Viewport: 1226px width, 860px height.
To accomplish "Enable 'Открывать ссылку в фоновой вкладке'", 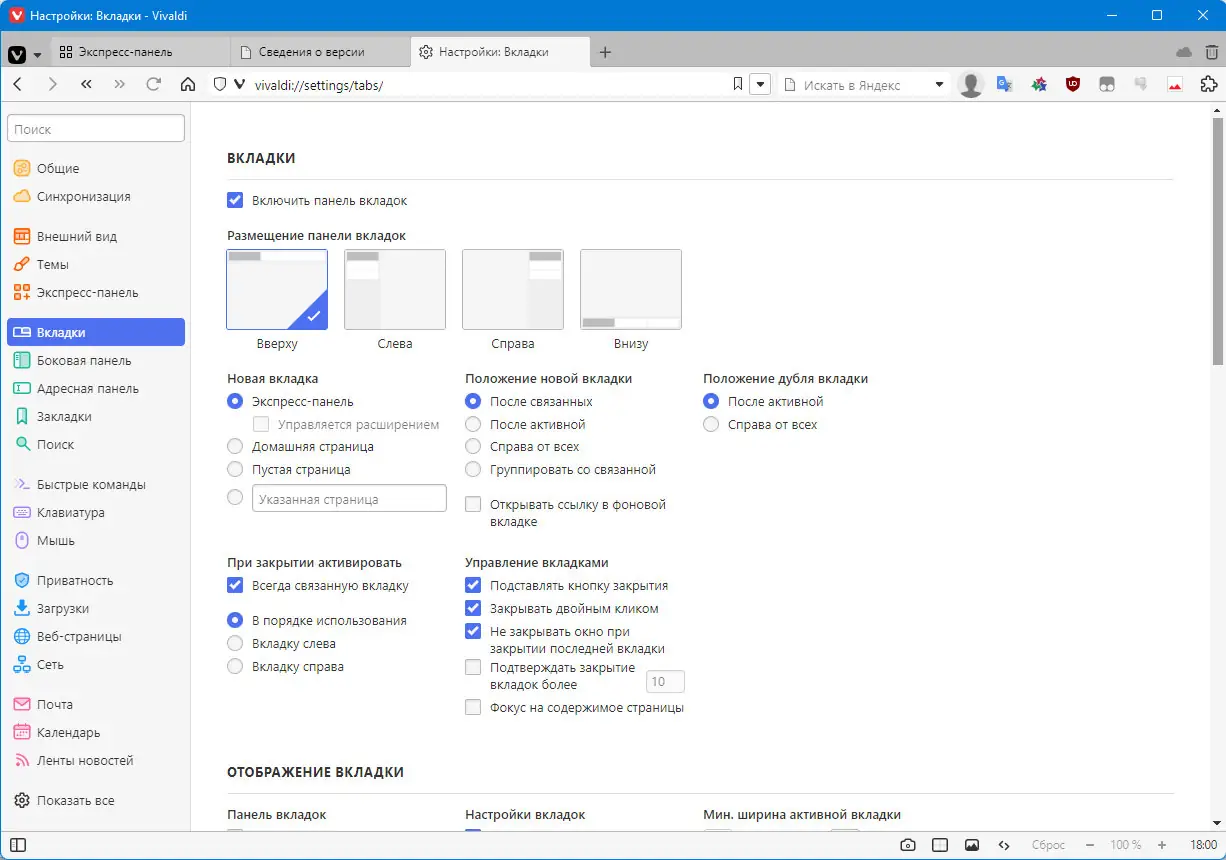I will point(473,505).
